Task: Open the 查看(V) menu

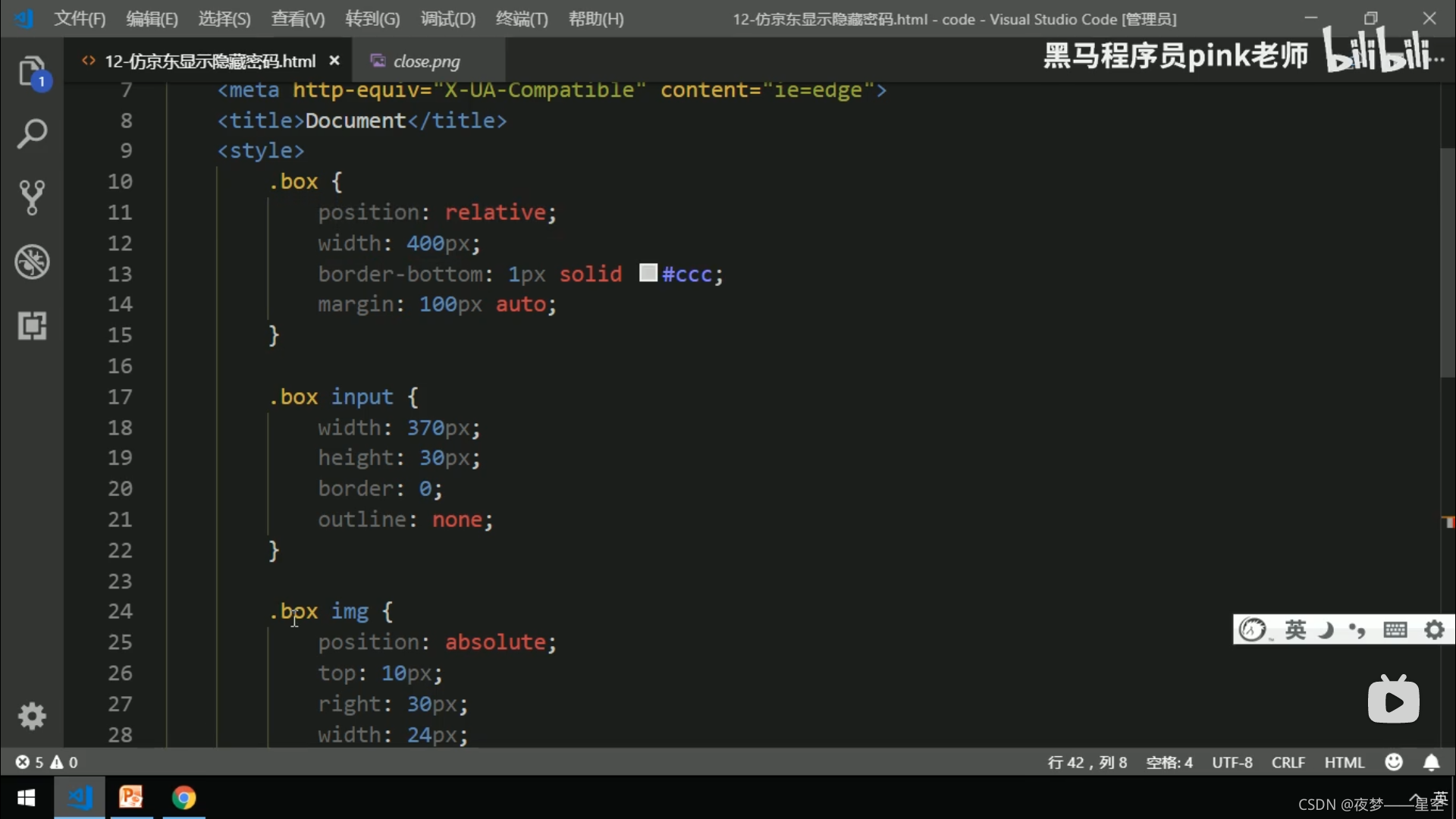Action: [x=298, y=19]
